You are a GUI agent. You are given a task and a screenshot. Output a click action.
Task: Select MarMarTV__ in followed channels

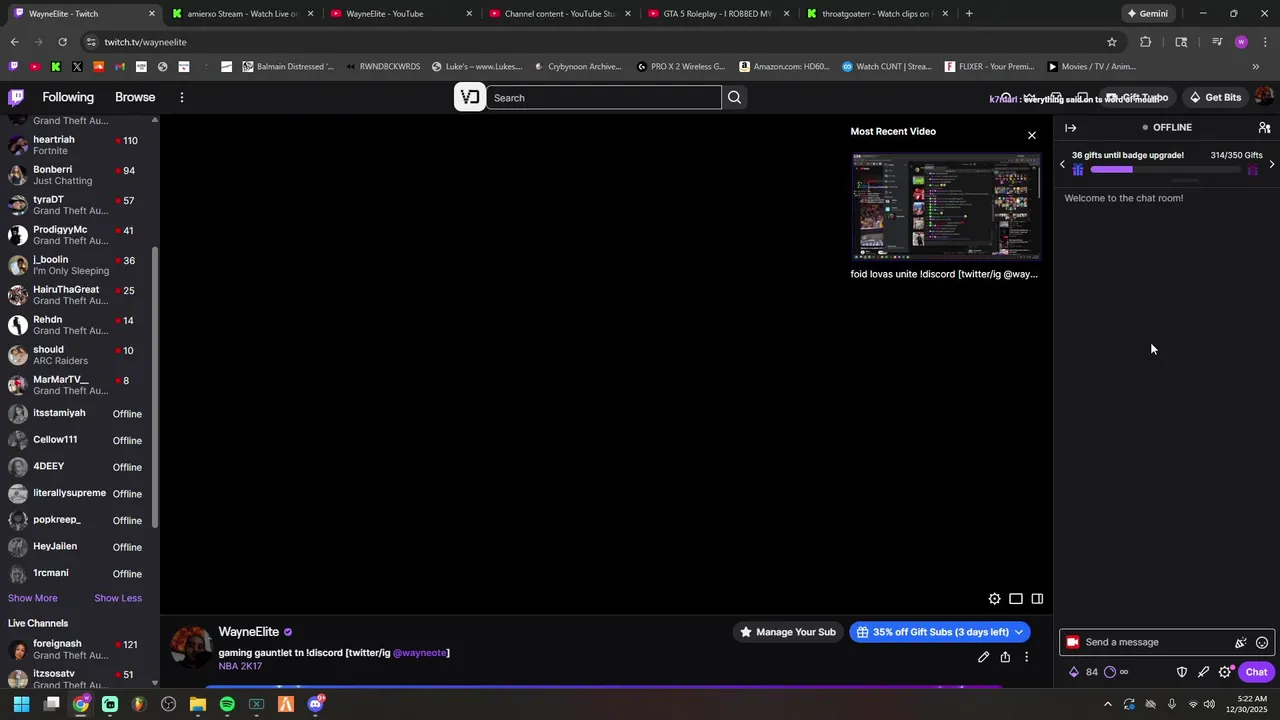point(78,385)
